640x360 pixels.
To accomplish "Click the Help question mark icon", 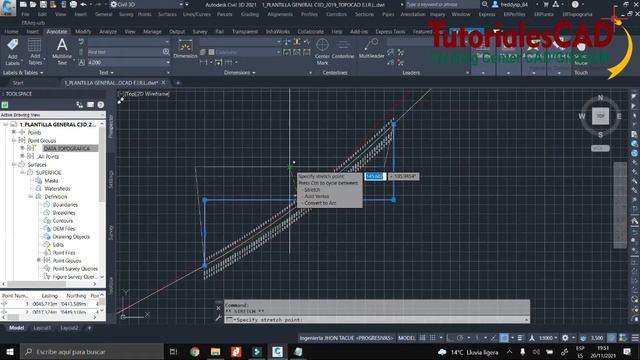I will (575, 4).
